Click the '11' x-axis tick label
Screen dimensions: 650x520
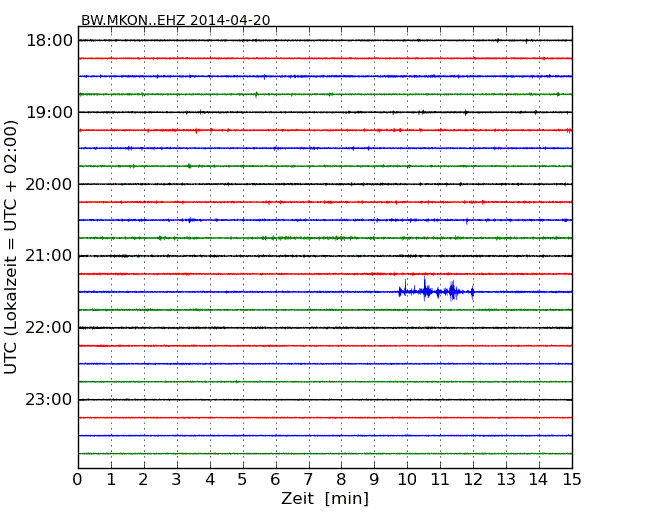coord(440,479)
